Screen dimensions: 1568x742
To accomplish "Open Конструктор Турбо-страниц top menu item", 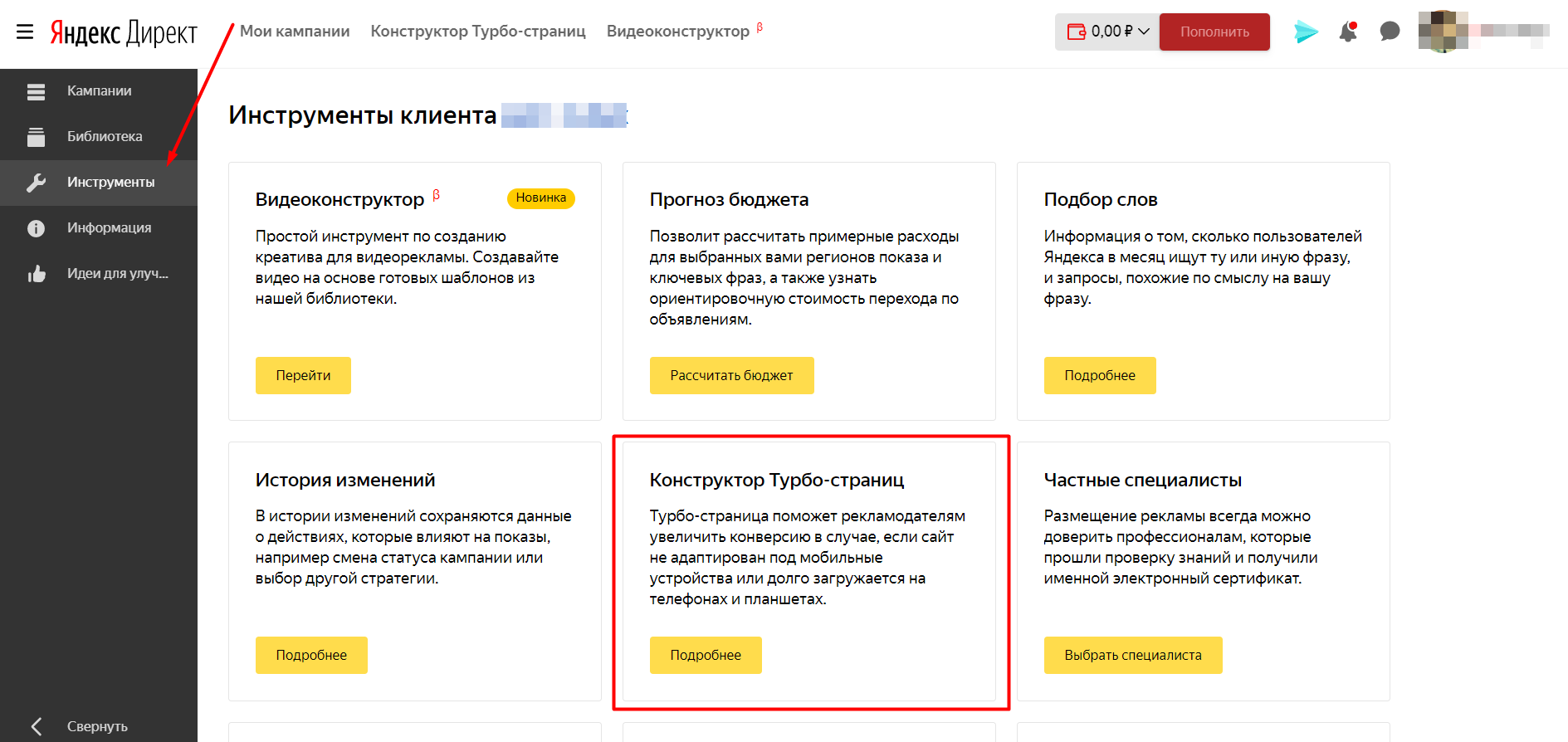I will coord(478,32).
